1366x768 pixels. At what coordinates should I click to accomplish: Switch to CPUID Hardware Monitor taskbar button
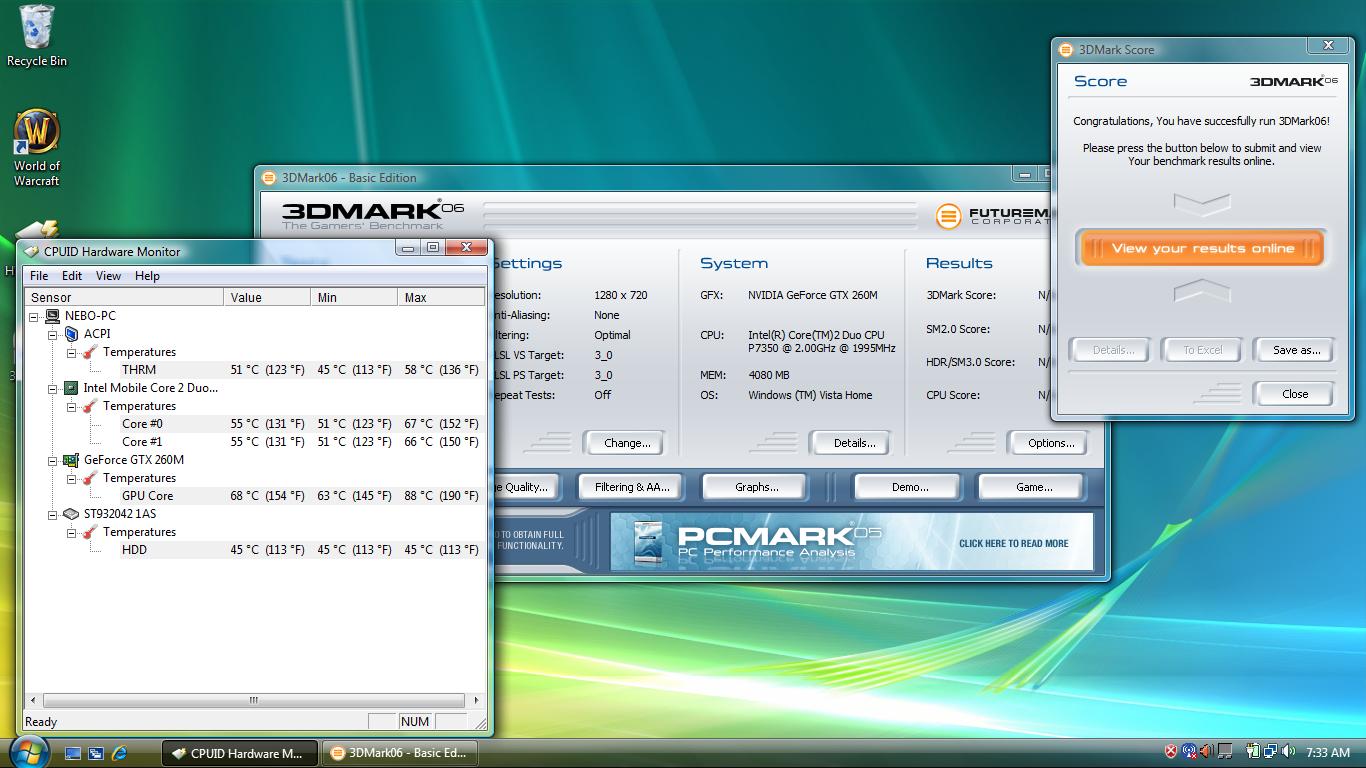pos(240,753)
